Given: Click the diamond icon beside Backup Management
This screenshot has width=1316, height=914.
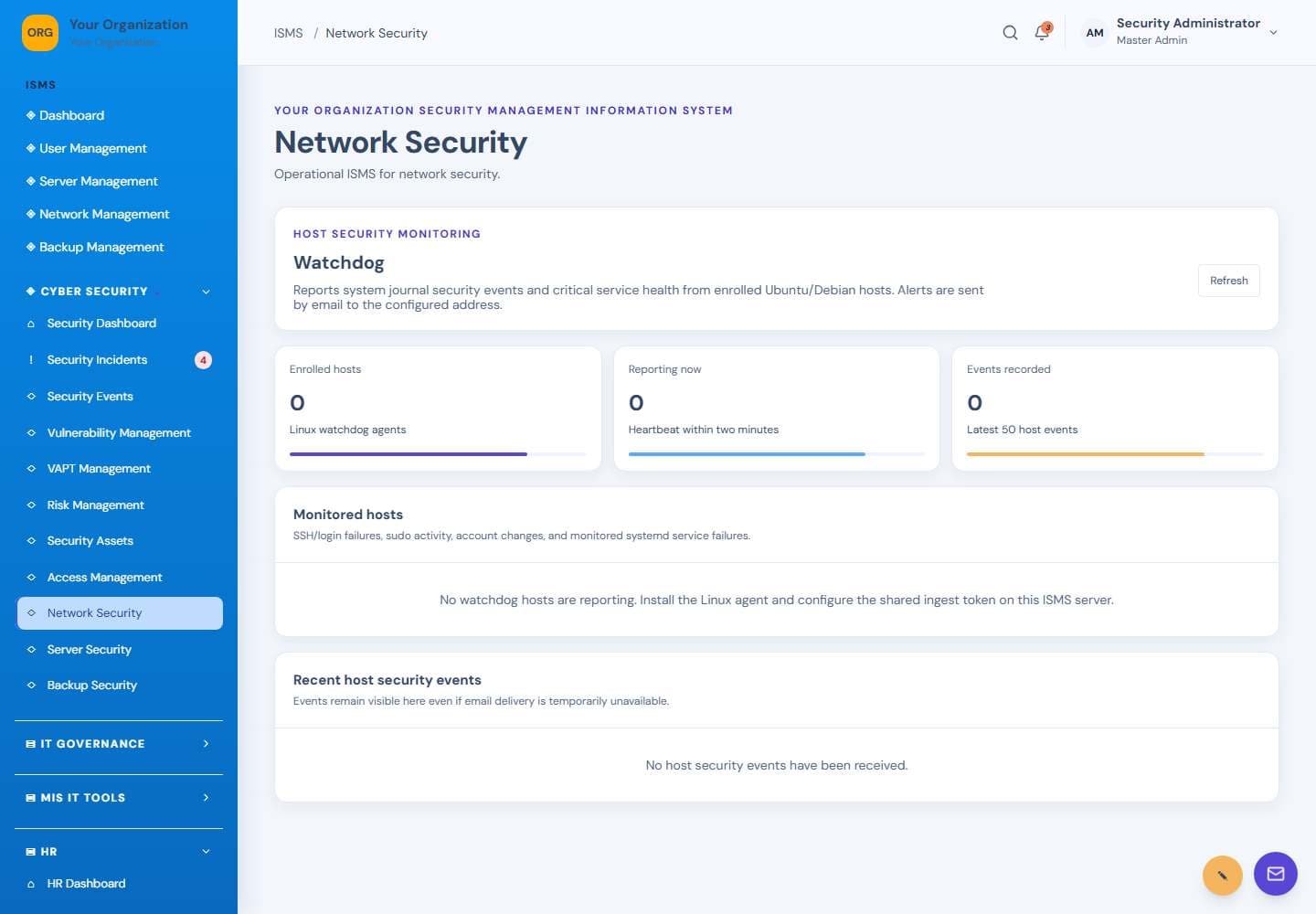Looking at the screenshot, I should coord(31,247).
